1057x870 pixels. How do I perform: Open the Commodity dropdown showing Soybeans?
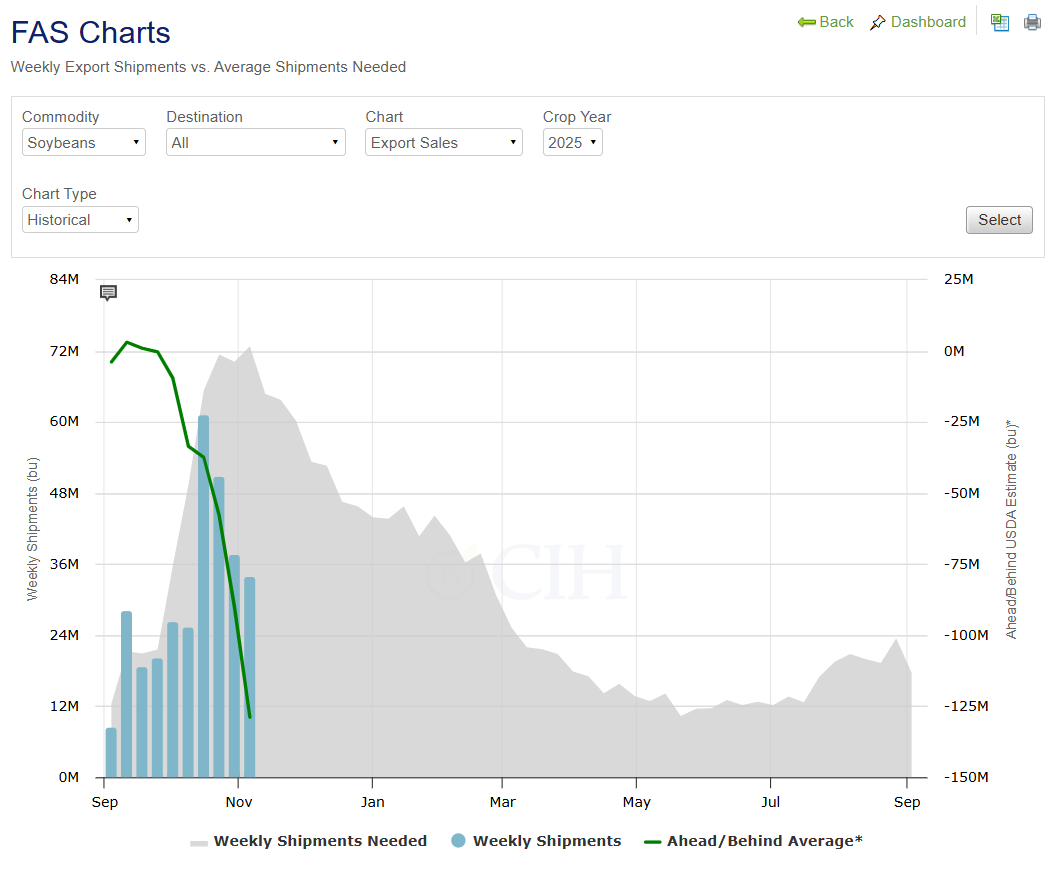click(84, 143)
